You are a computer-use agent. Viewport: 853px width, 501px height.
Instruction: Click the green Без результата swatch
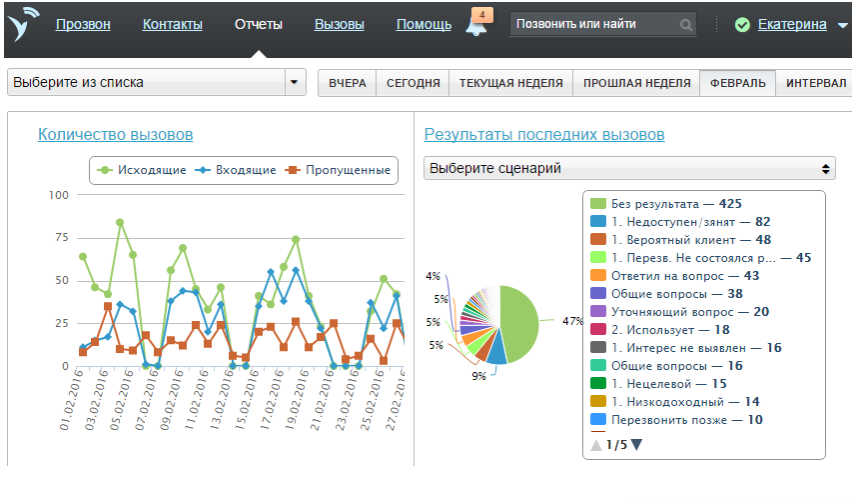click(598, 204)
